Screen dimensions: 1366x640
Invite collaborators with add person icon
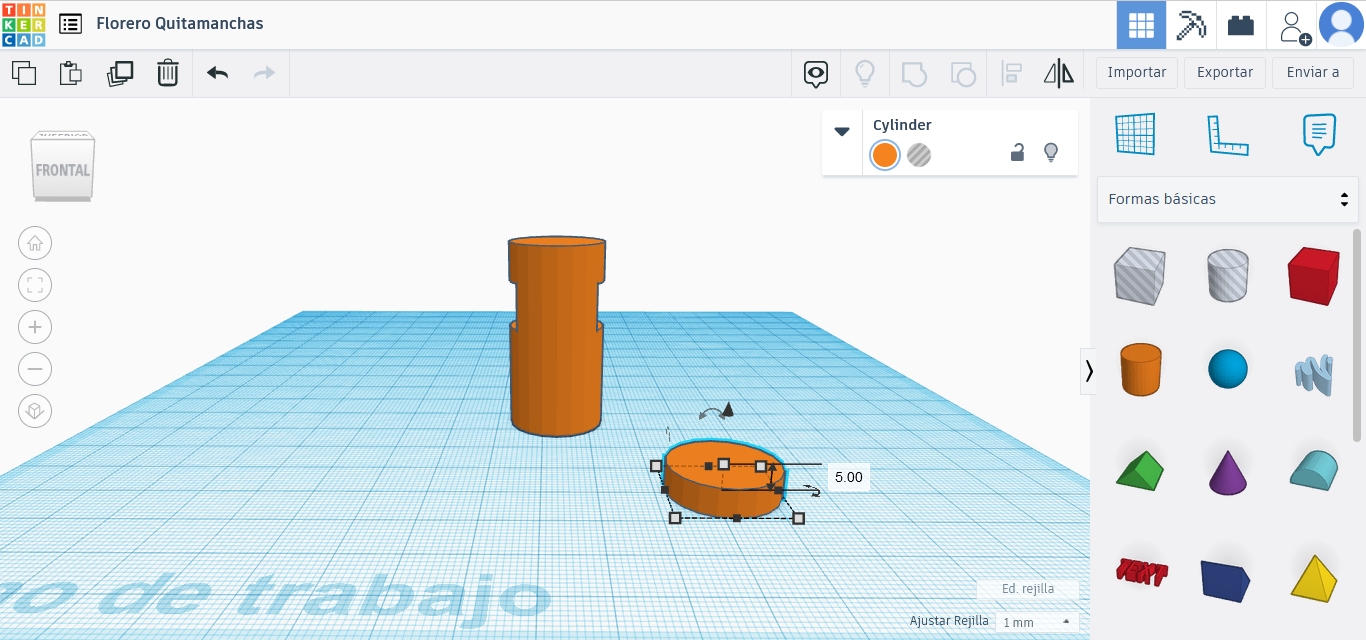pyautogui.click(x=1294, y=26)
